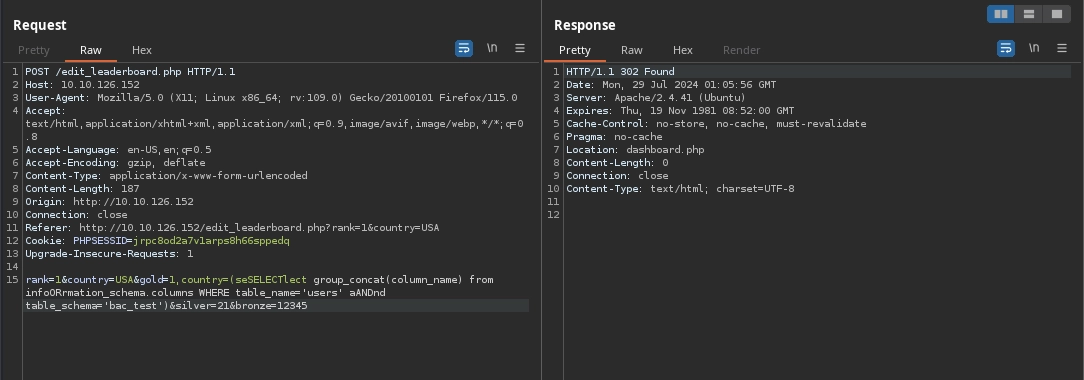Click the Origin header line
The width and height of the screenshot is (1084, 380).
109,202
